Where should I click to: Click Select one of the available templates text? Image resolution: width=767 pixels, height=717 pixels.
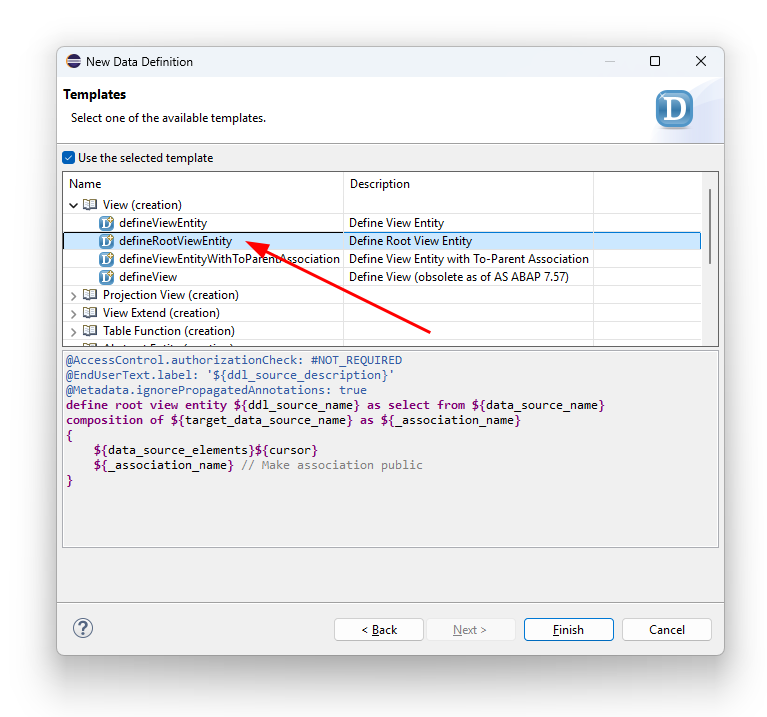[x=168, y=118]
